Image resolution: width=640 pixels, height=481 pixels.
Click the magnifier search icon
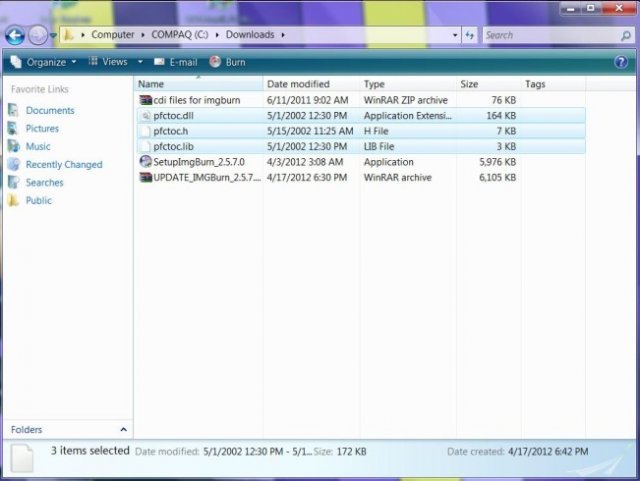click(626, 36)
